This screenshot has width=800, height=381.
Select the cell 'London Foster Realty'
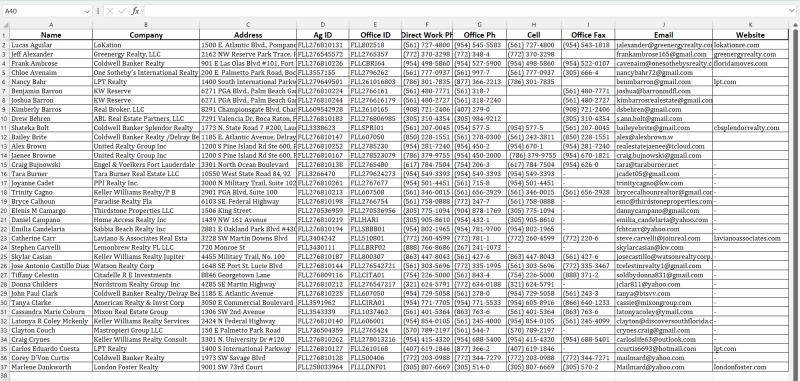[x=146, y=367]
